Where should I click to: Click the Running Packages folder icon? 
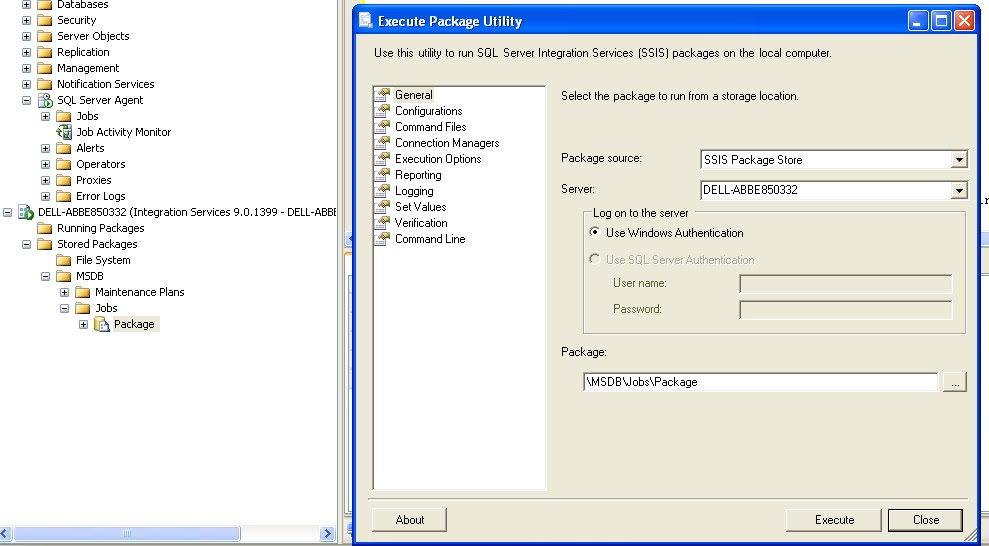pos(44,228)
